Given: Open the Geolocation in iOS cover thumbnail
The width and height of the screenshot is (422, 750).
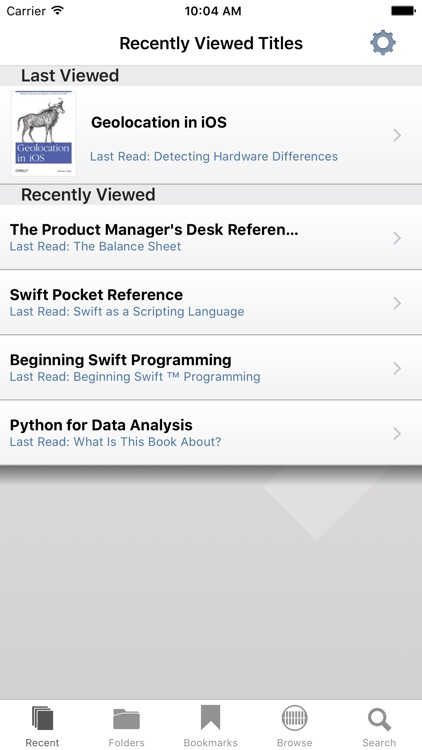Looking at the screenshot, I should click(x=44, y=133).
